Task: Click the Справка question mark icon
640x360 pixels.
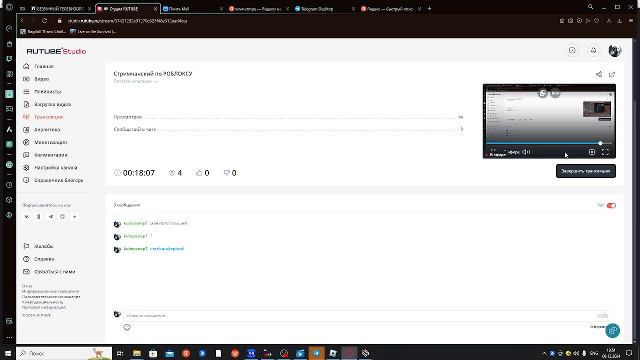Action: pos(27,259)
